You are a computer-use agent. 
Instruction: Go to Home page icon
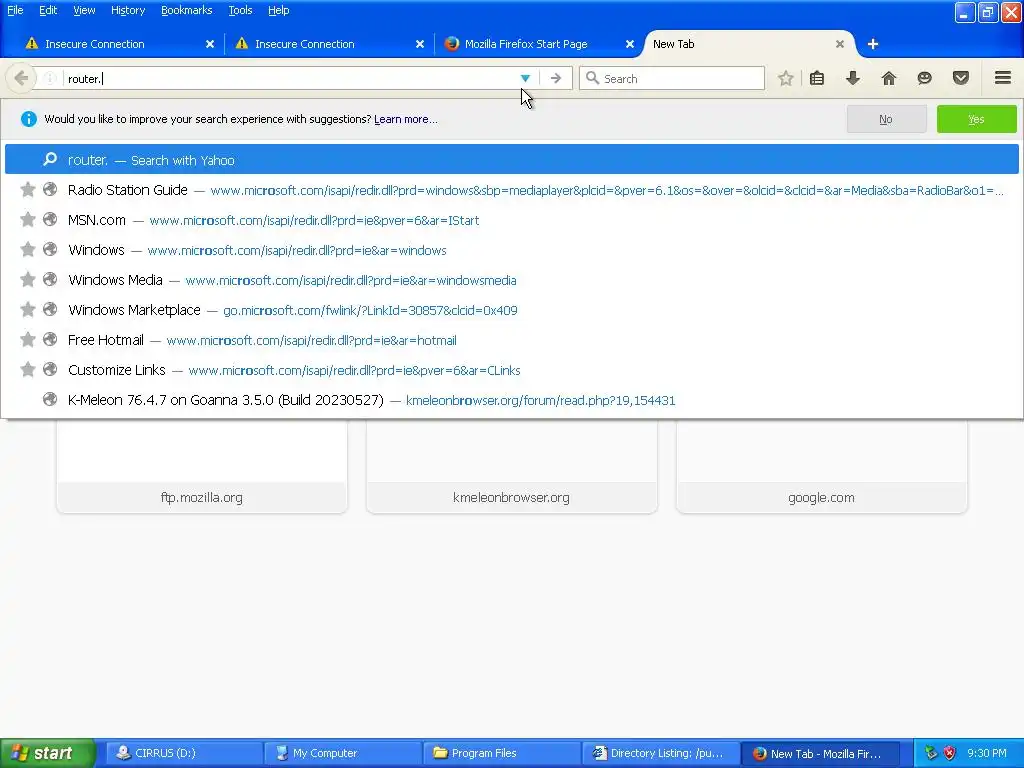[x=889, y=78]
